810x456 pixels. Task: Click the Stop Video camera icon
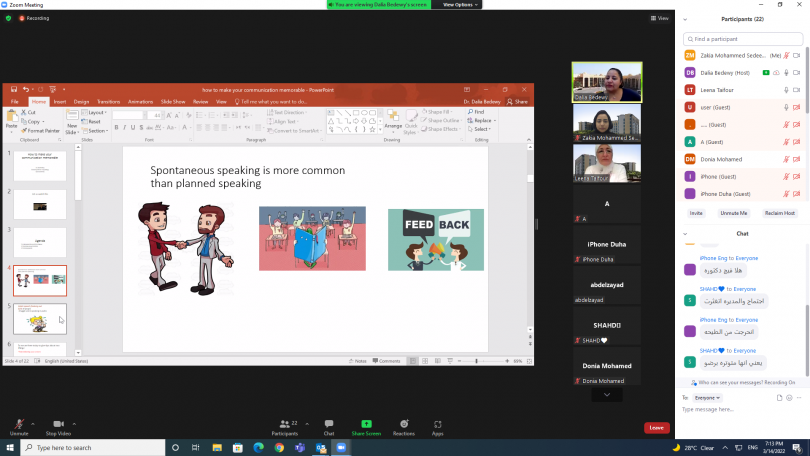click(58, 424)
